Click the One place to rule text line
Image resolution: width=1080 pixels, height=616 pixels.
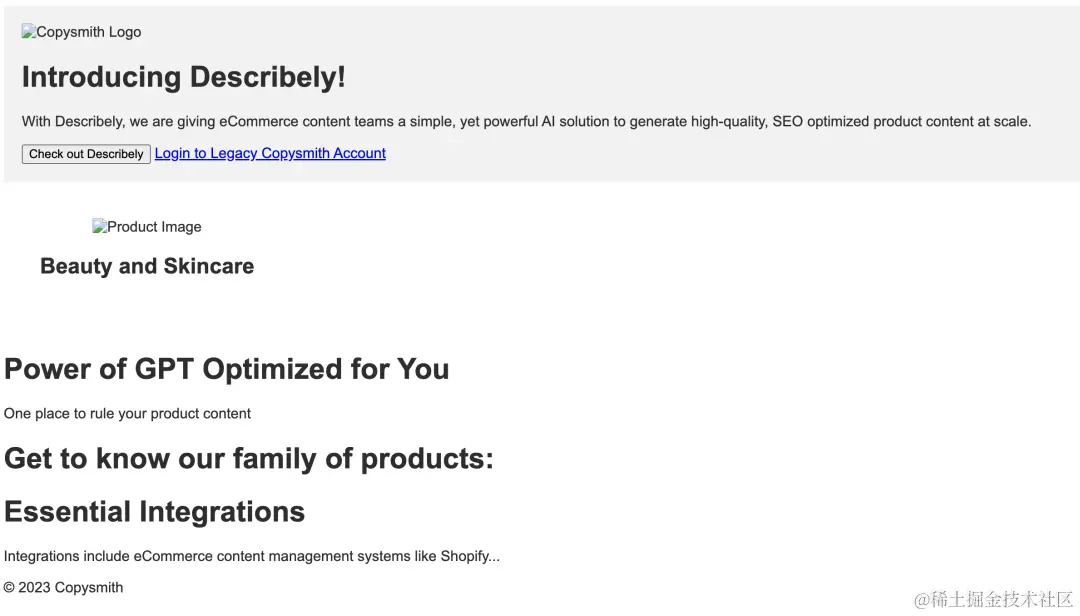pyautogui.click(x=127, y=413)
